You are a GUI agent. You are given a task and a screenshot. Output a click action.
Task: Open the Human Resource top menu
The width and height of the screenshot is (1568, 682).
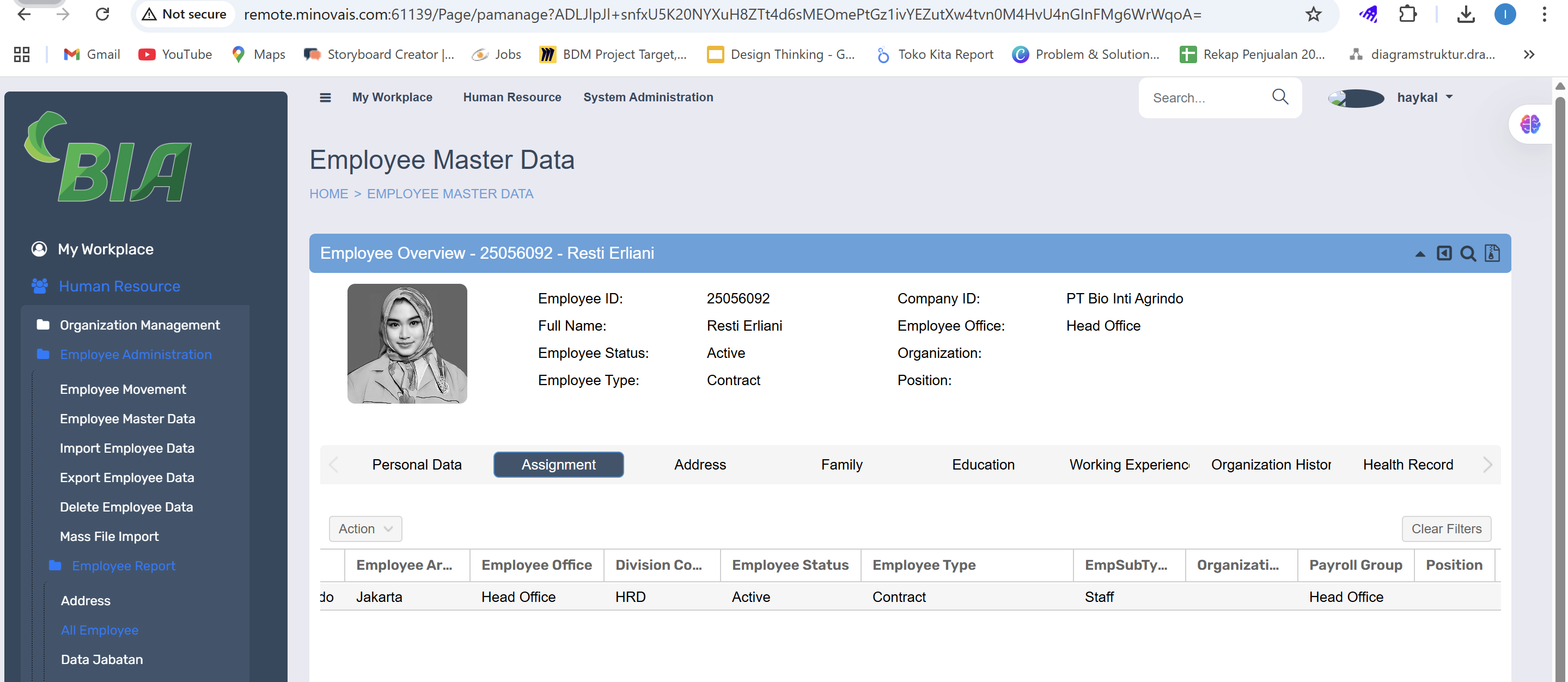coord(512,98)
